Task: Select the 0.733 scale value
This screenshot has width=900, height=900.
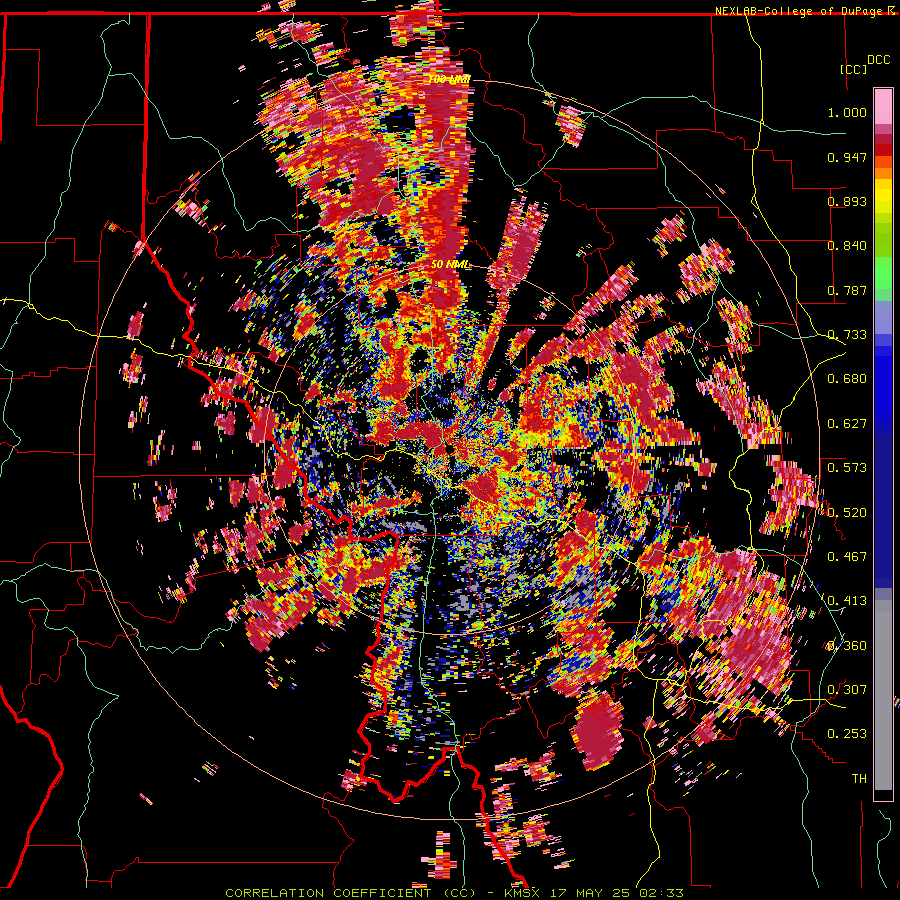Action: pos(847,335)
